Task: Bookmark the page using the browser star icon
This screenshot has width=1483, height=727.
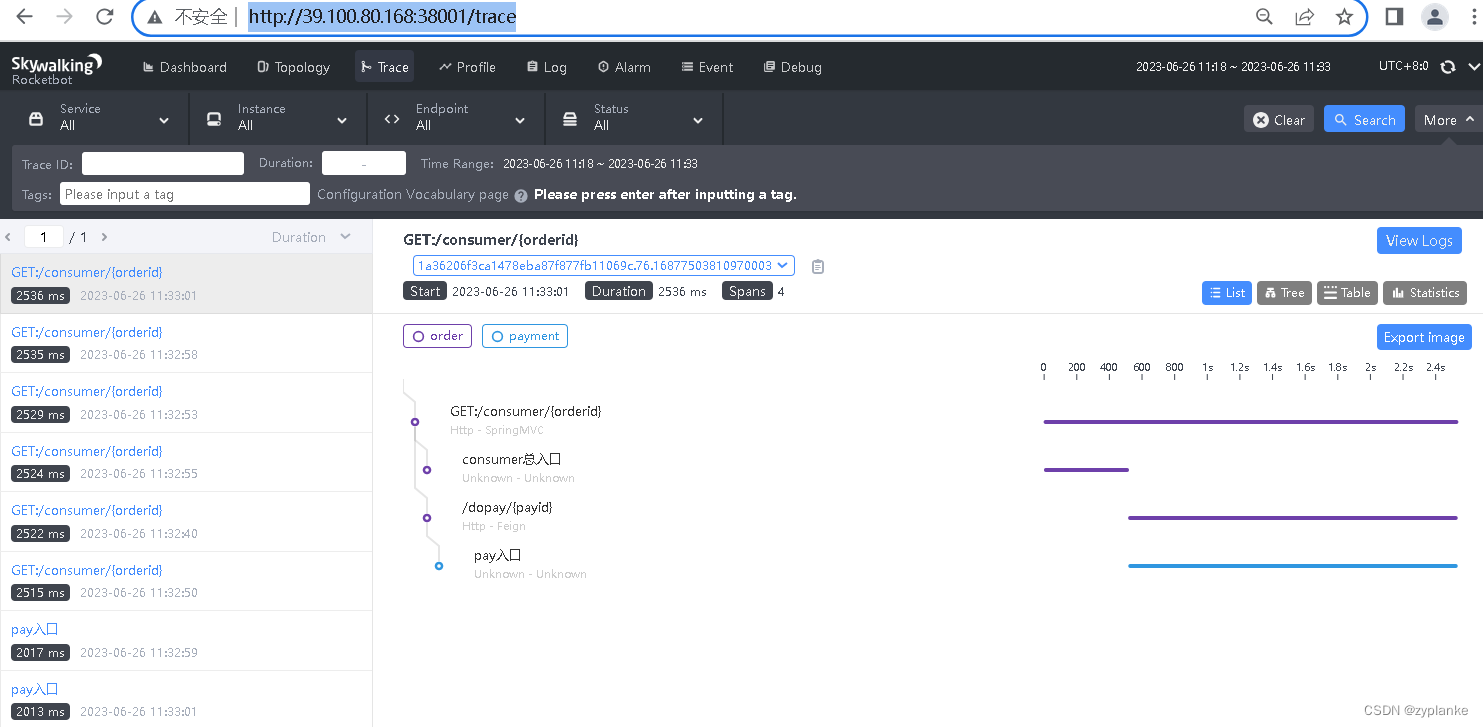Action: 1345,17
